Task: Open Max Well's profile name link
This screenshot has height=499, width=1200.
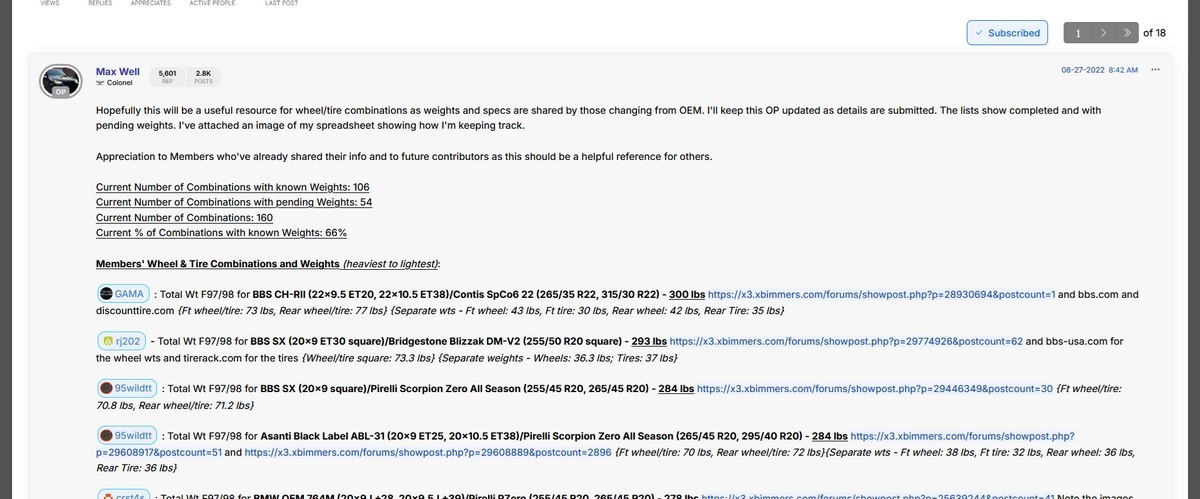Action: (x=118, y=71)
